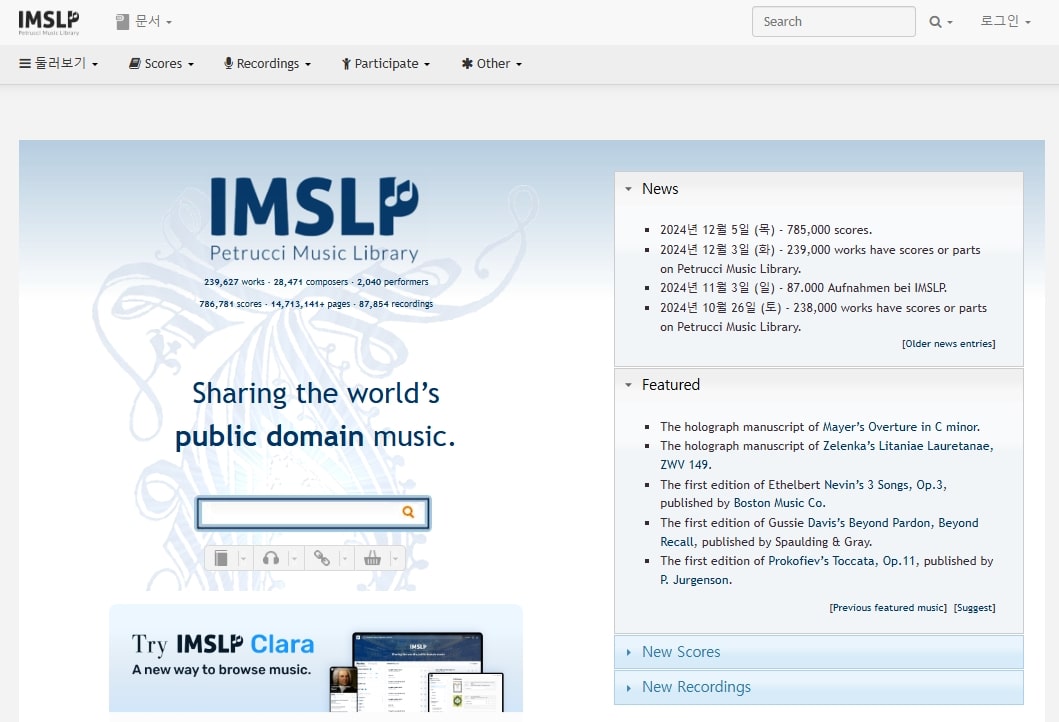
Task: Open dropdown arrow next to headphones icon
Action: pyautogui.click(x=294, y=558)
